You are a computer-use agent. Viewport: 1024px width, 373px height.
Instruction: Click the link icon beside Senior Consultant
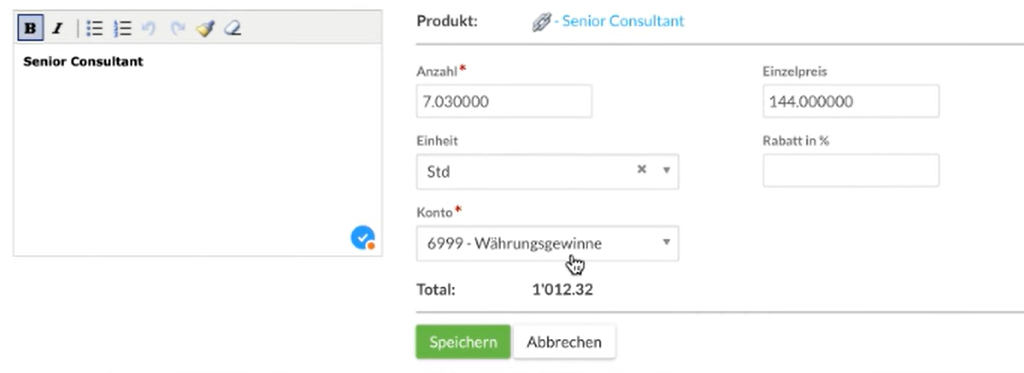click(541, 22)
